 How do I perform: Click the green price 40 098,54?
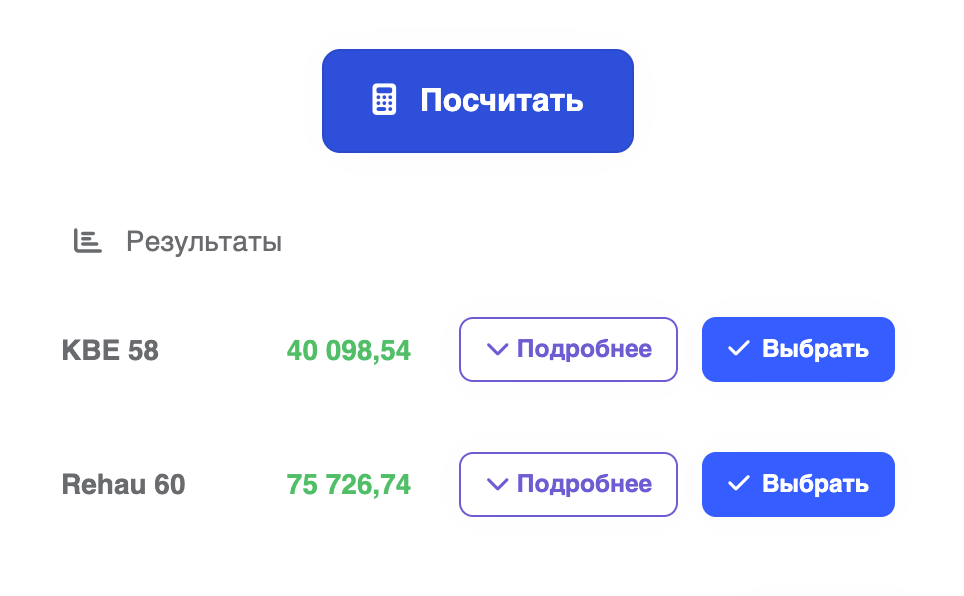click(x=347, y=349)
